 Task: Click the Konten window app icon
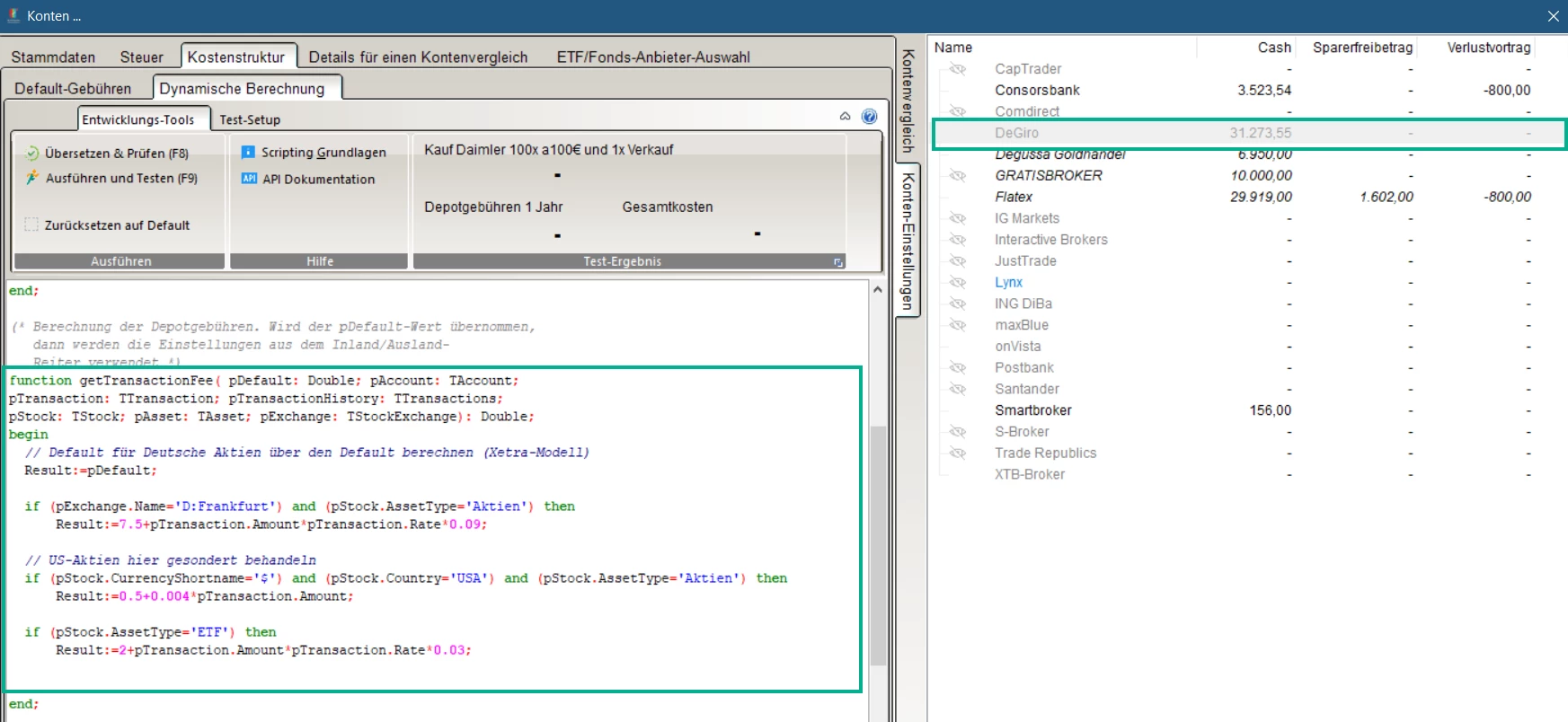coord(13,15)
